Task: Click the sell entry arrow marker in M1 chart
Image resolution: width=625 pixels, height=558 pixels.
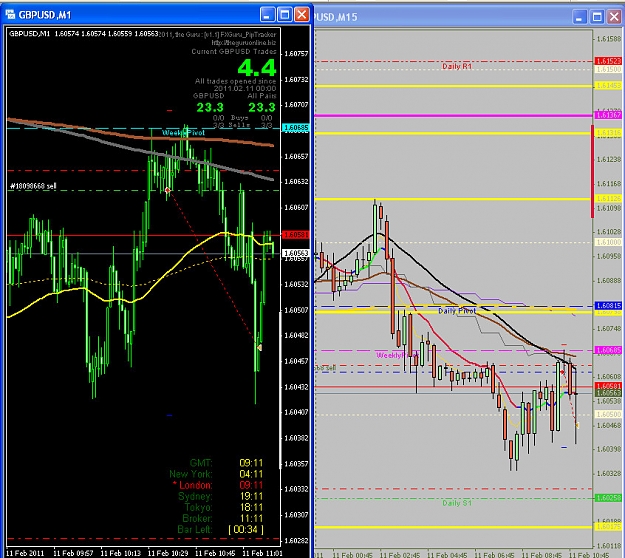Action: click(x=168, y=191)
